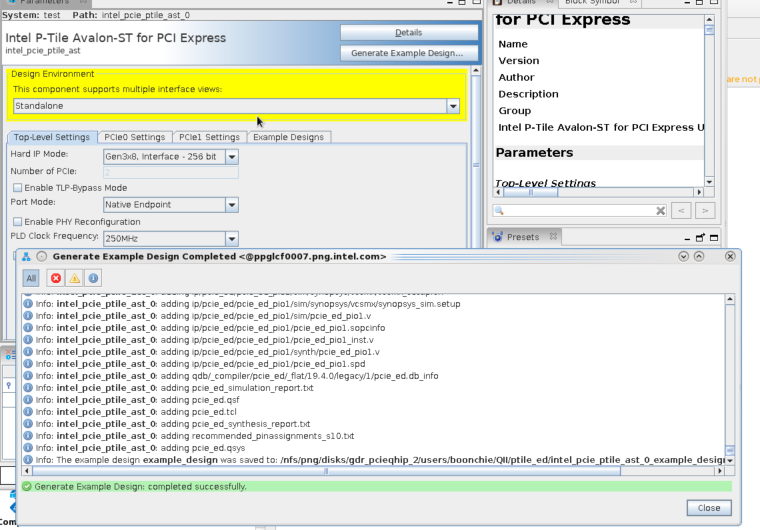The width and height of the screenshot is (760, 530).
Task: Click message log scroll-left arrow
Action: tap(27, 471)
